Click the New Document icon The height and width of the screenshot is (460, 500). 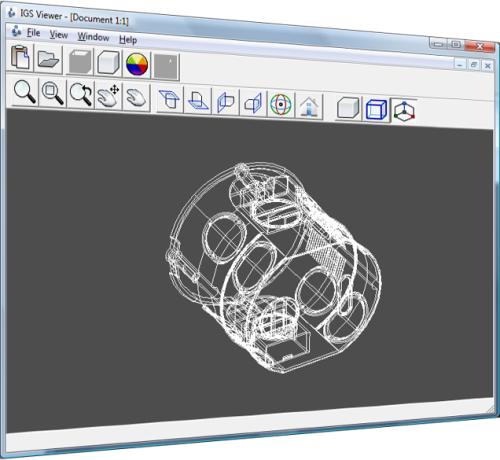coord(20,57)
